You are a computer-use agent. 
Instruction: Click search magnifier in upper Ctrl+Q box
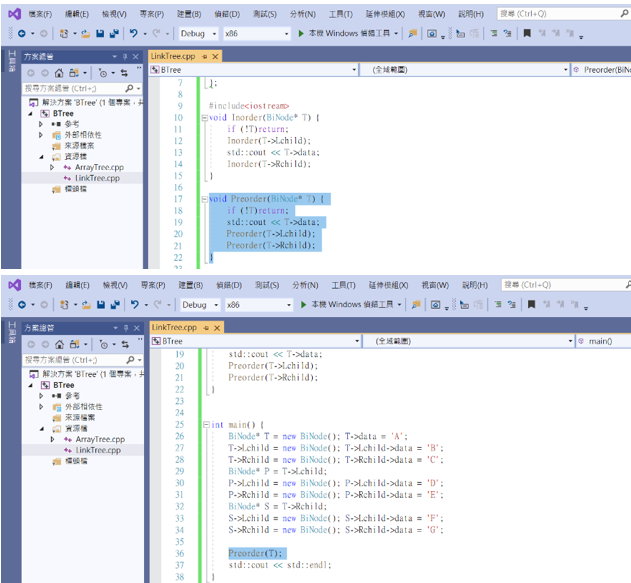pos(624,14)
